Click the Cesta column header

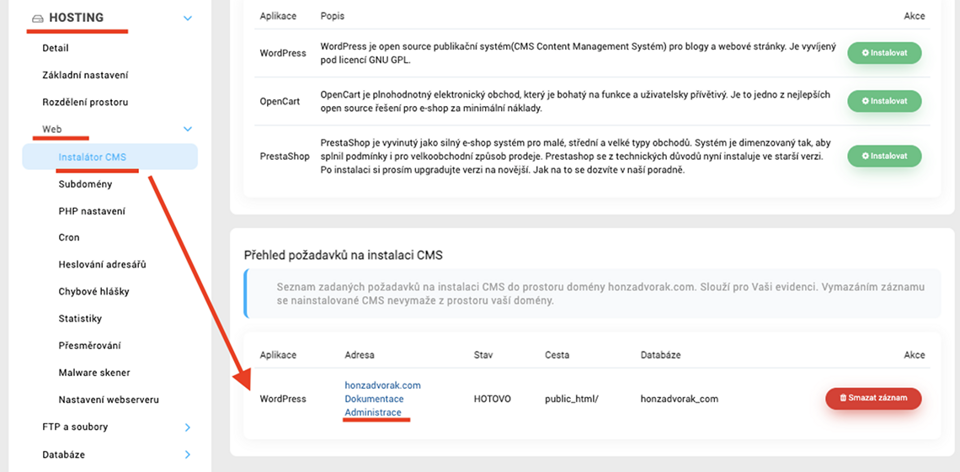coord(557,355)
